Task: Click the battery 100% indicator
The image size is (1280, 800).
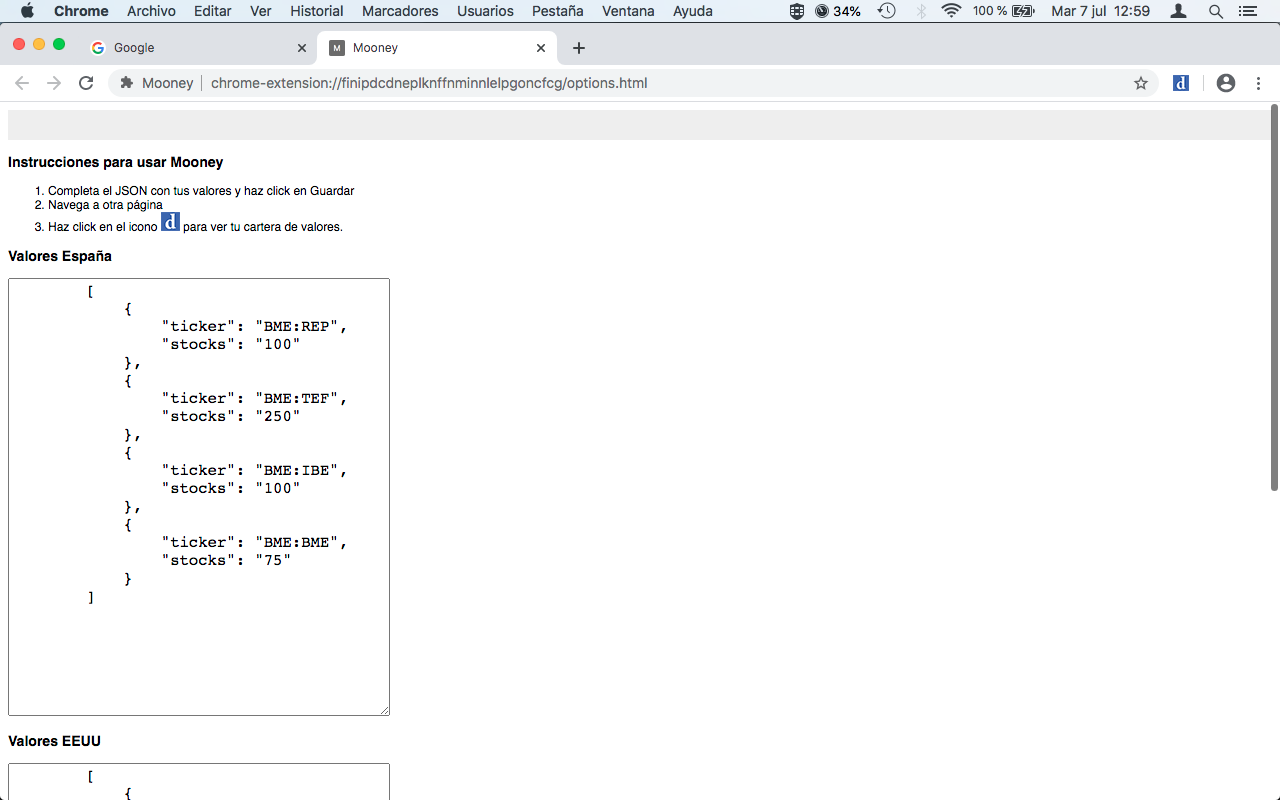Action: click(1003, 11)
